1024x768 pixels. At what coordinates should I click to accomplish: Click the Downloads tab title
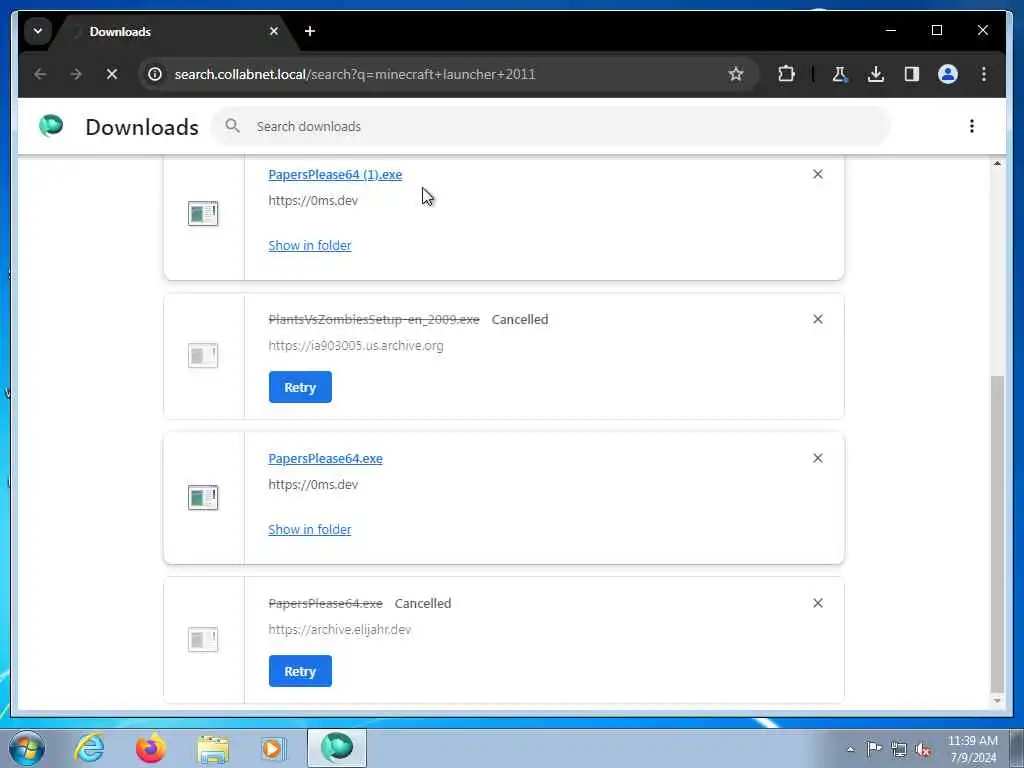pyautogui.click(x=120, y=31)
